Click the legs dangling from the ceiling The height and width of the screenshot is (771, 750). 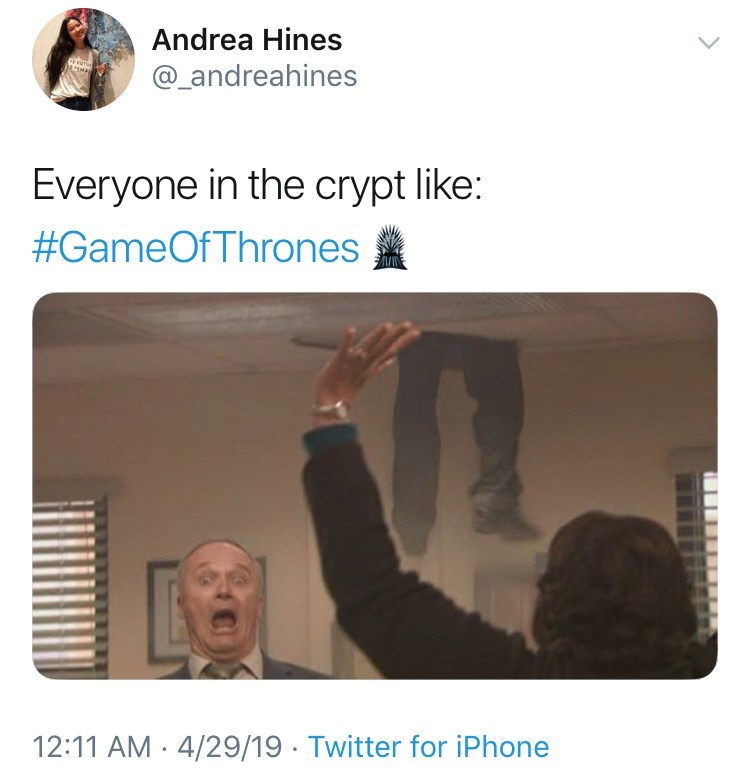point(460,440)
